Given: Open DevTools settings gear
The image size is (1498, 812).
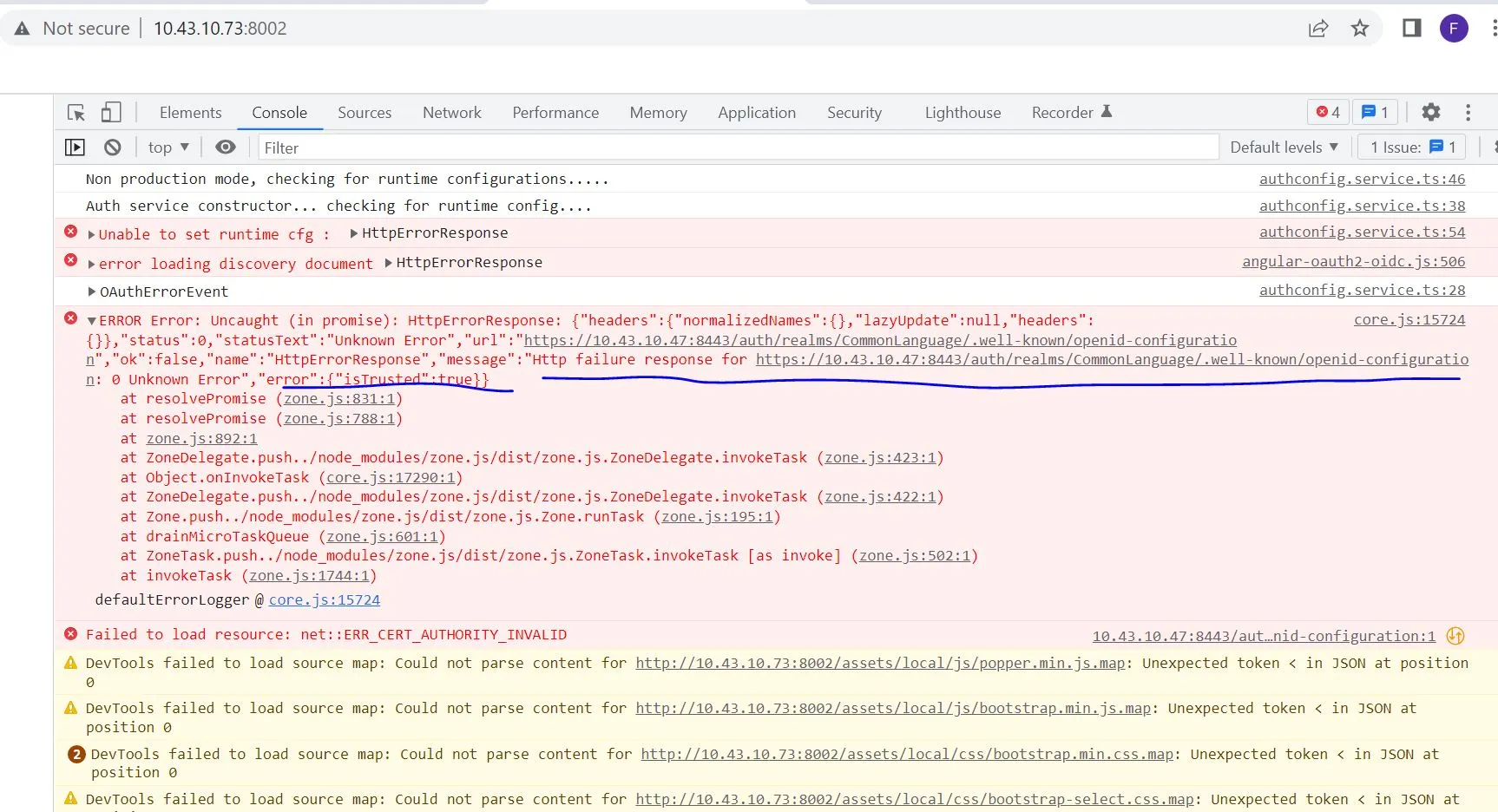Looking at the screenshot, I should pyautogui.click(x=1431, y=112).
